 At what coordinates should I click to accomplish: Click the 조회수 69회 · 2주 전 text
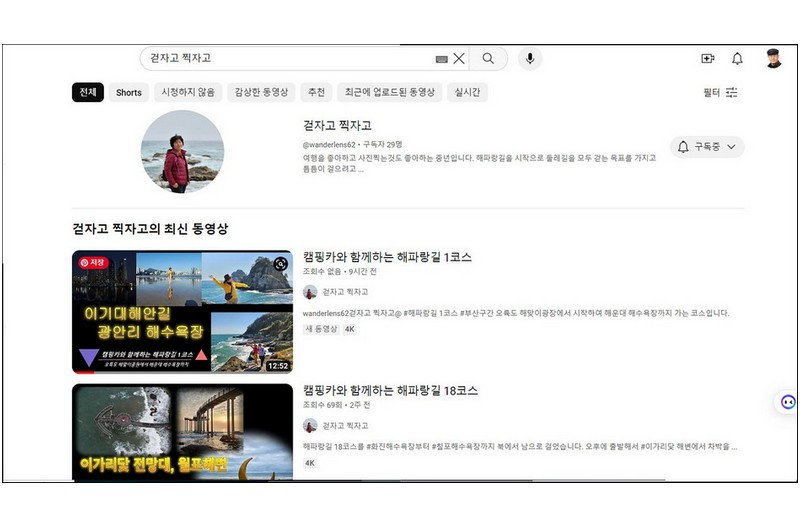point(337,405)
